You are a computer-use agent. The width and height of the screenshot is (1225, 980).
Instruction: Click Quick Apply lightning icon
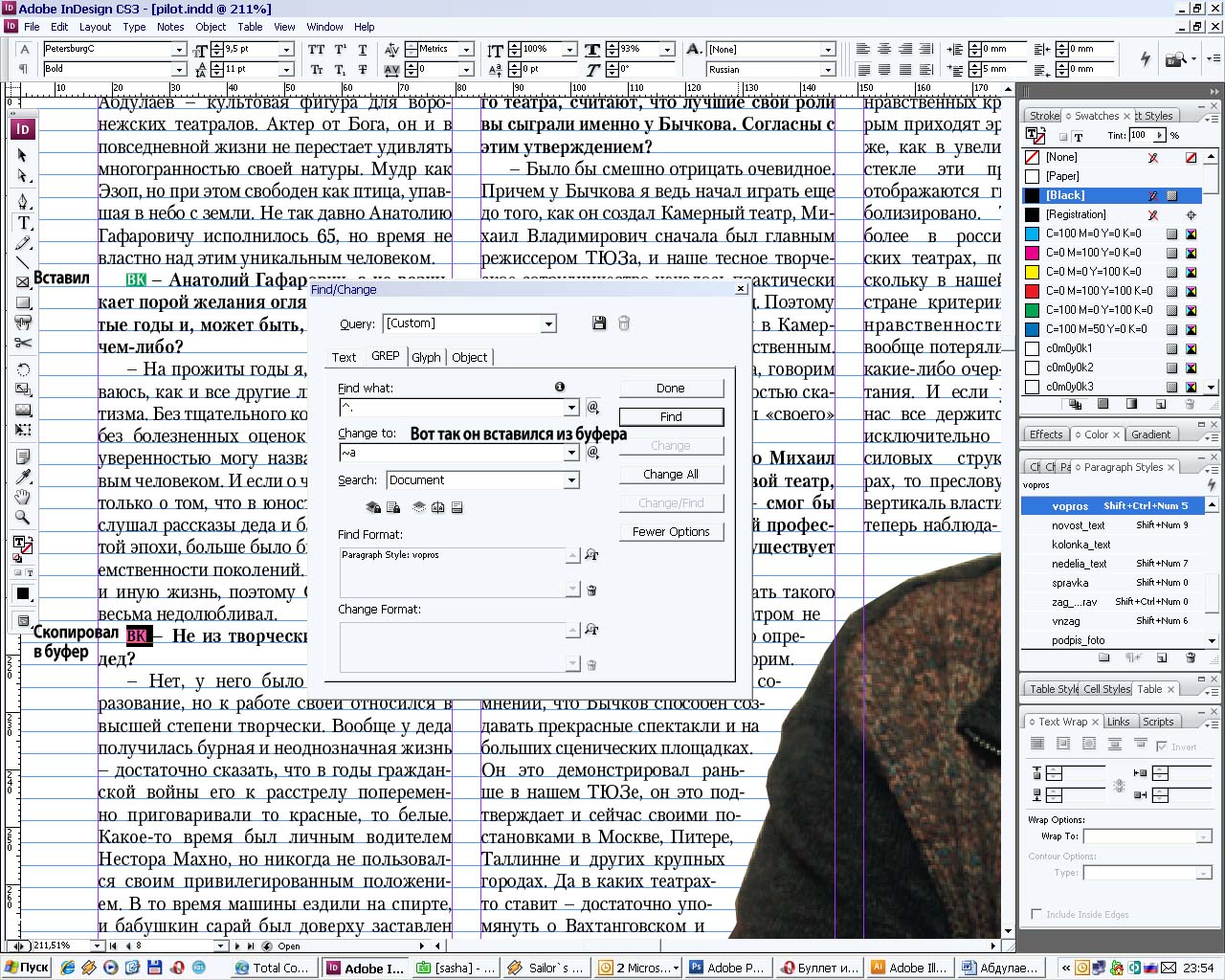[x=1145, y=59]
